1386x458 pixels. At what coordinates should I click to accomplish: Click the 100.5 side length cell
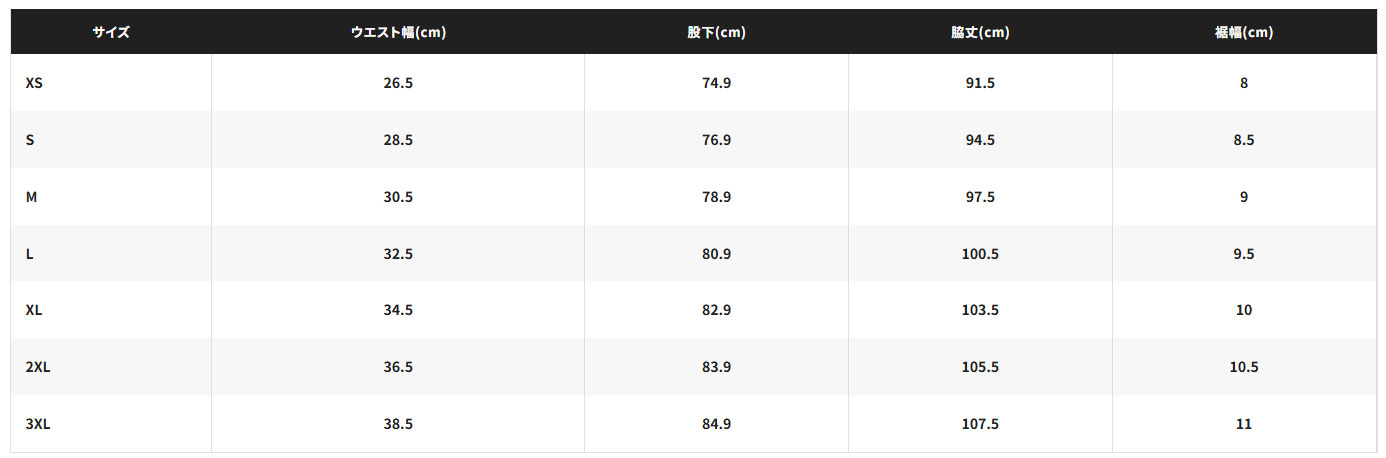[980, 254]
